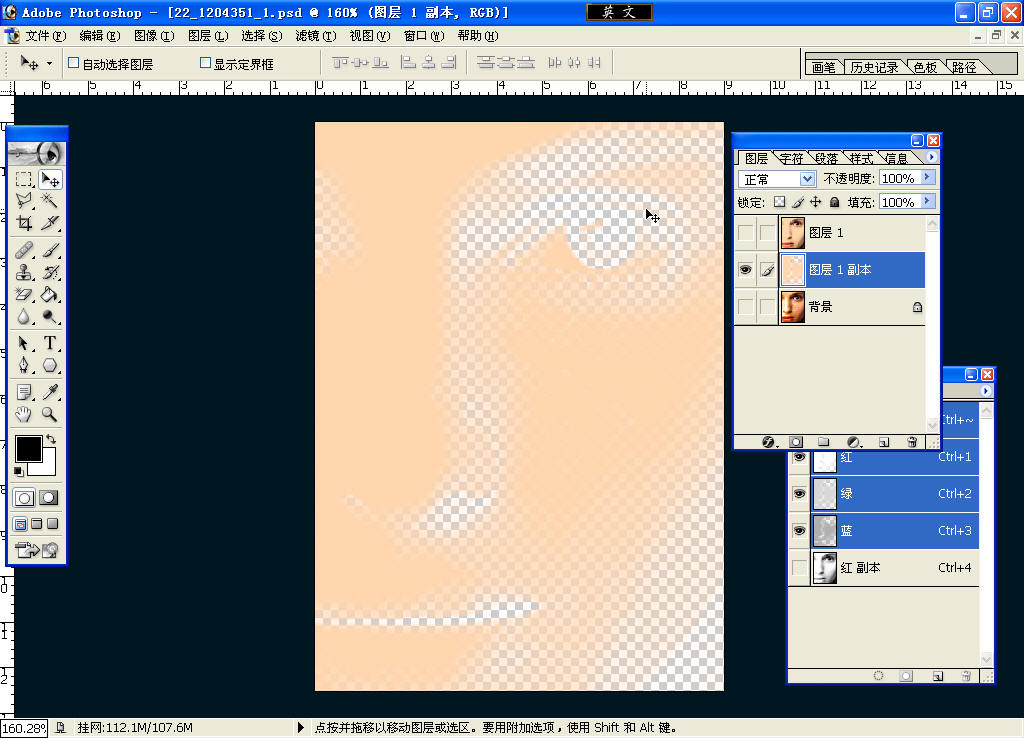Switch to 历史记录 tab
The width and height of the screenshot is (1024, 738).
pyautogui.click(x=874, y=67)
